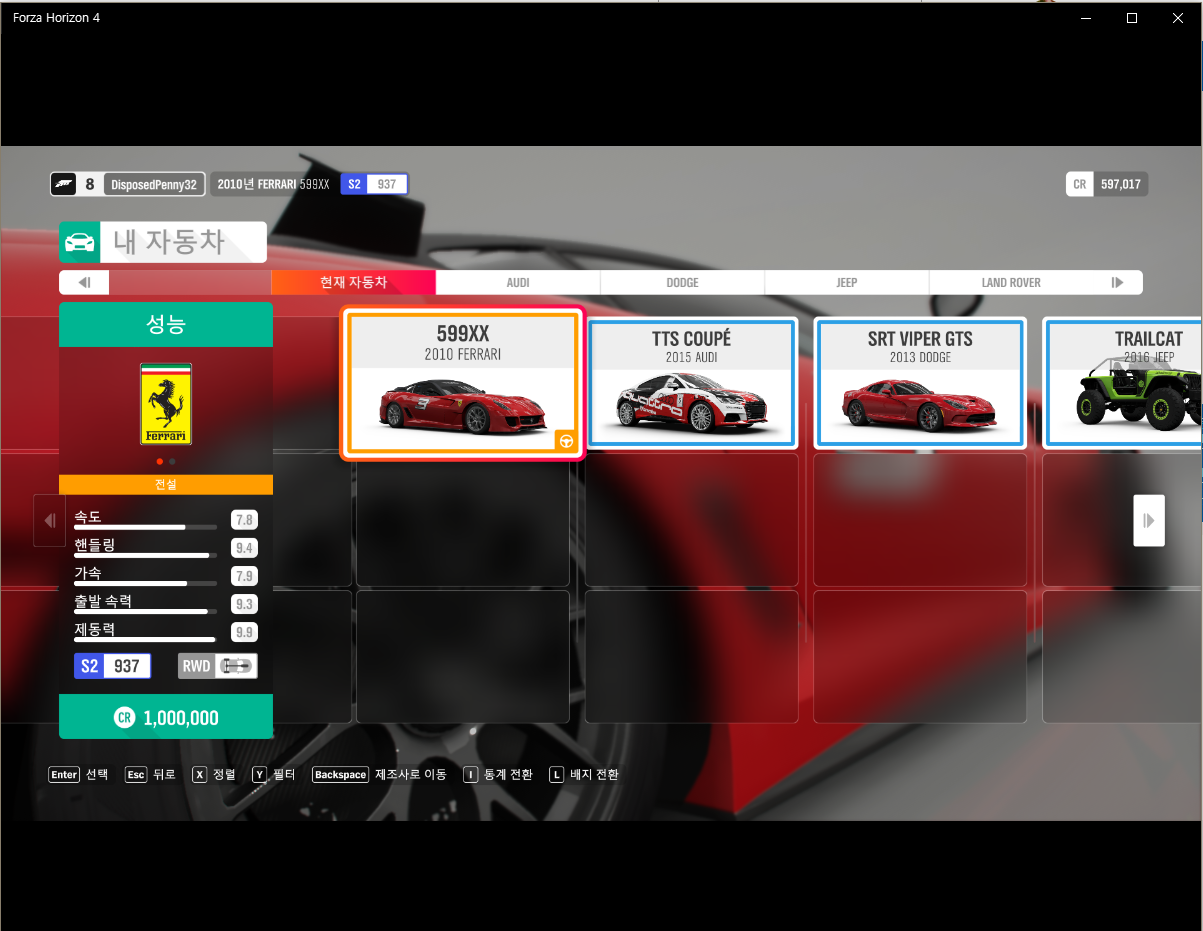Screen dimensions: 1203x931
Task: Click the 7.9 acceleration value
Action: point(243,575)
